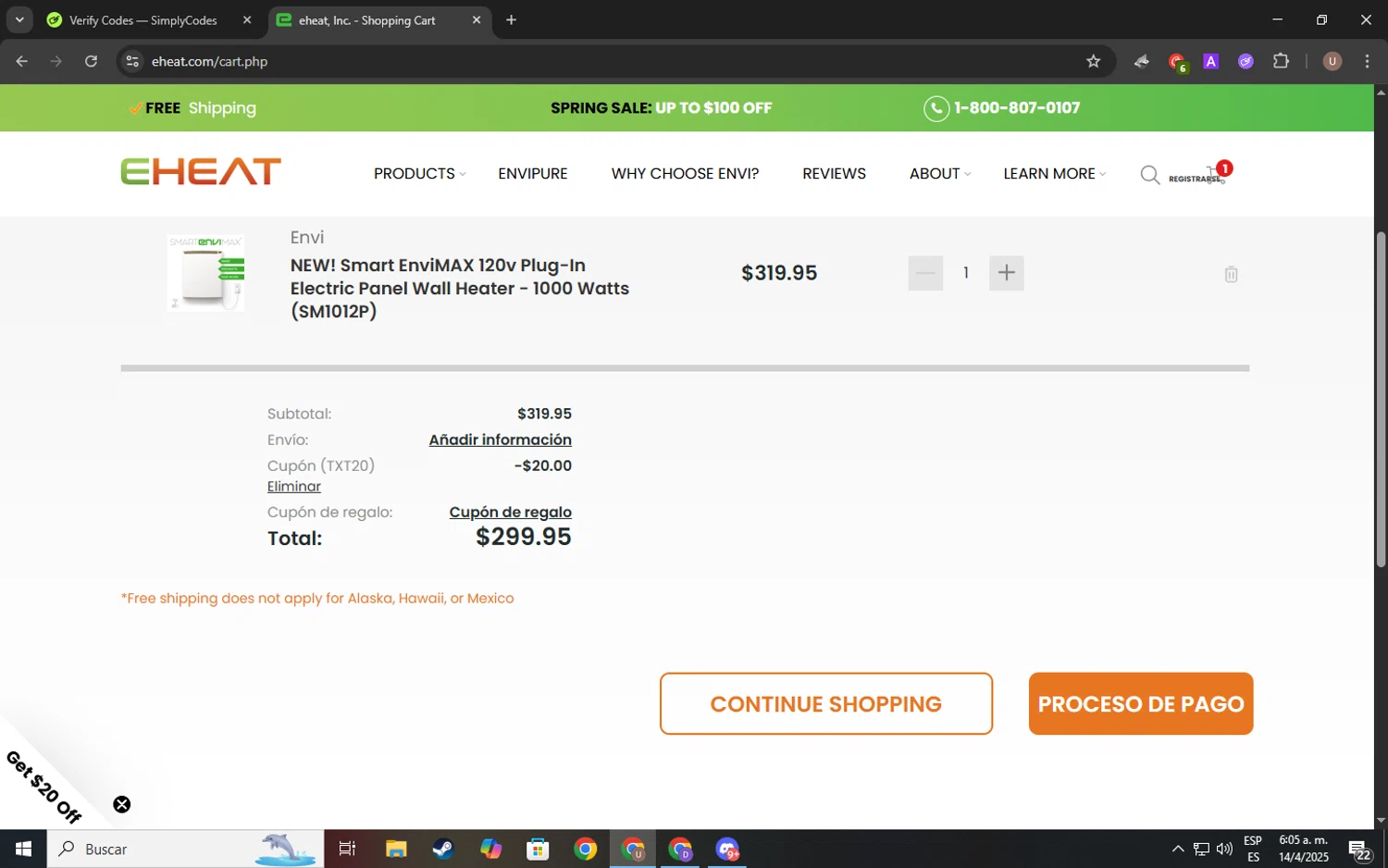Open the Chrome profile avatar

tap(1332, 61)
